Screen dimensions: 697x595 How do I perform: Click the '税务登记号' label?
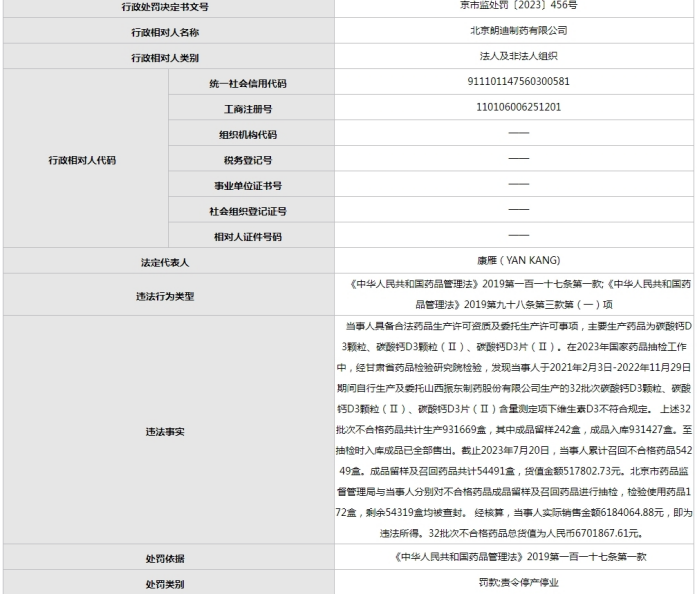(x=248, y=160)
